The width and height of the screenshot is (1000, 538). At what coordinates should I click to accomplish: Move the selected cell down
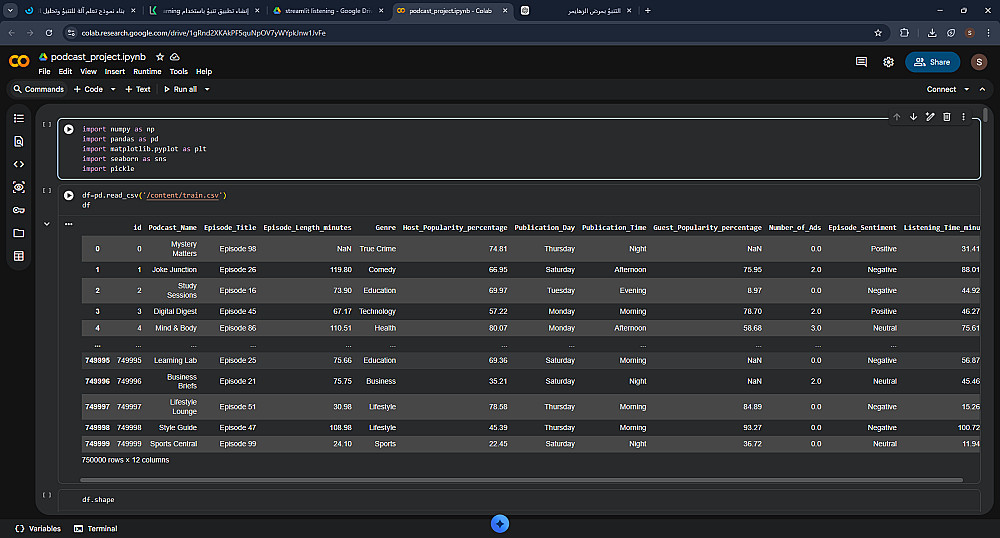[913, 117]
